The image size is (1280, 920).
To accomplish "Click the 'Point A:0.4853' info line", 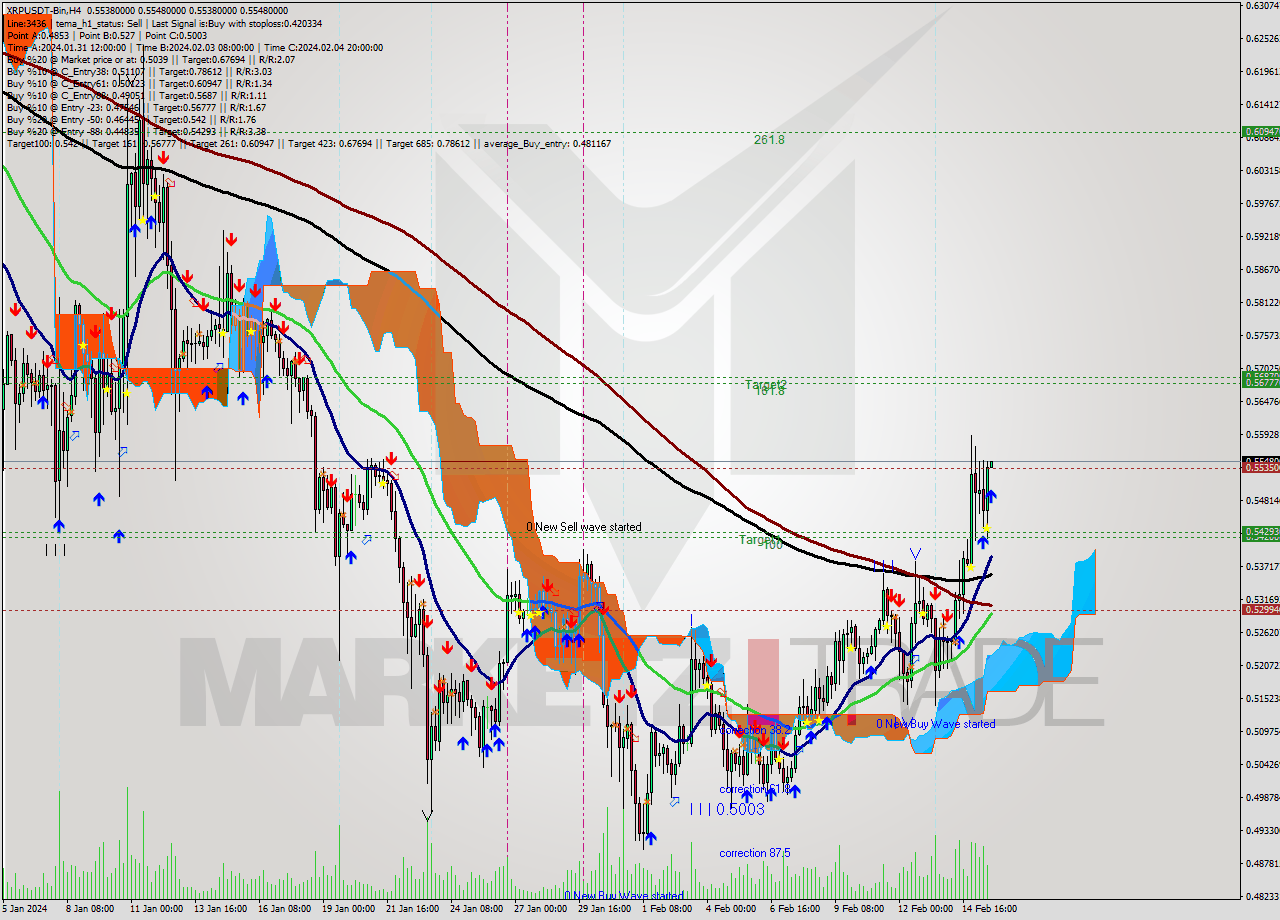I will tap(36, 35).
